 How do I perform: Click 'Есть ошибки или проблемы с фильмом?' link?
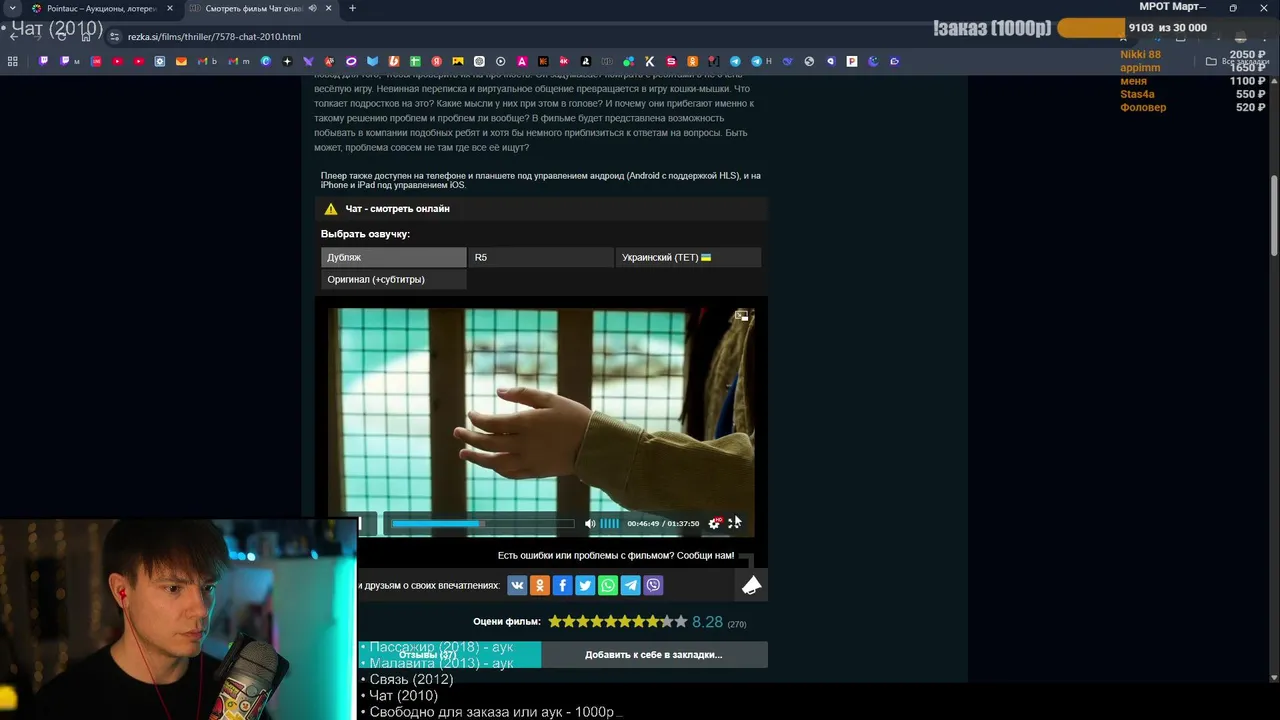(x=616, y=555)
